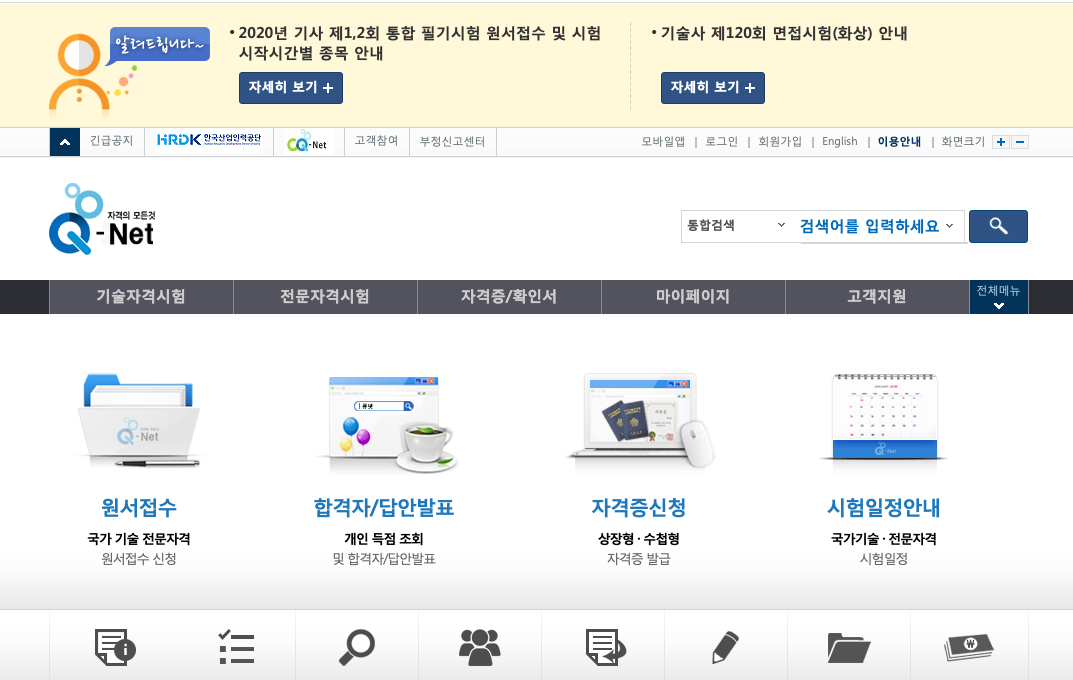Open the 기술자격시험 menu
Image resolution: width=1073 pixels, height=680 pixels.
141,297
